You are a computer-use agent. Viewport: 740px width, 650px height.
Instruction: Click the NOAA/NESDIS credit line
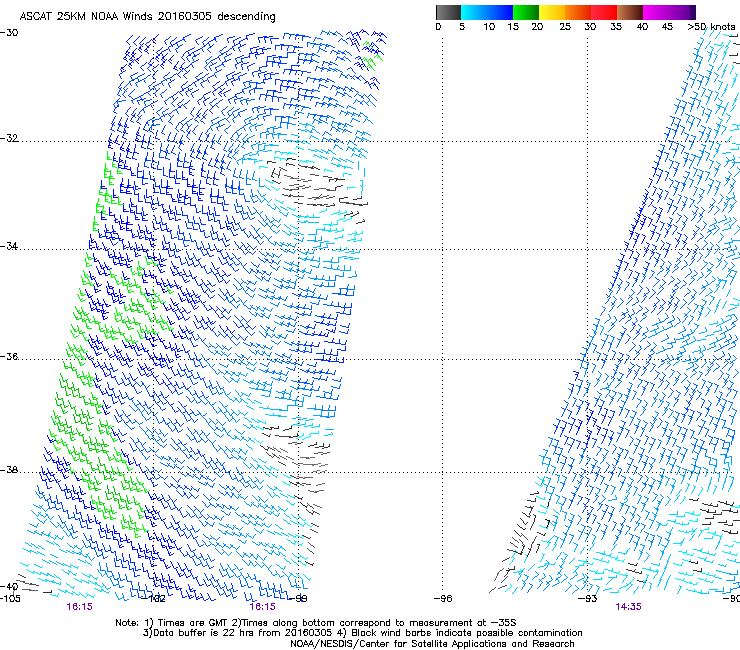pos(432,644)
